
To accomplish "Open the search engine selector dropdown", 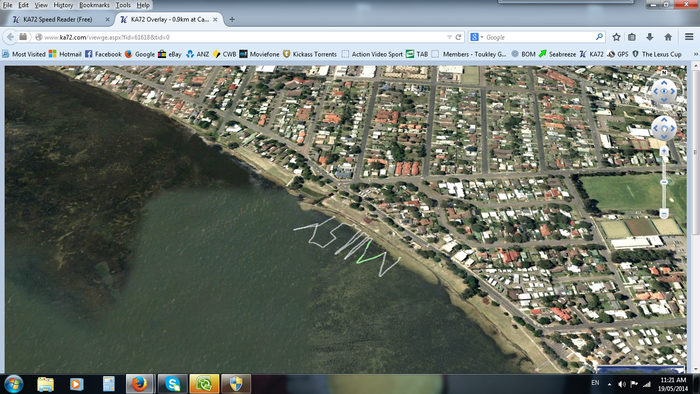I will click(477, 37).
